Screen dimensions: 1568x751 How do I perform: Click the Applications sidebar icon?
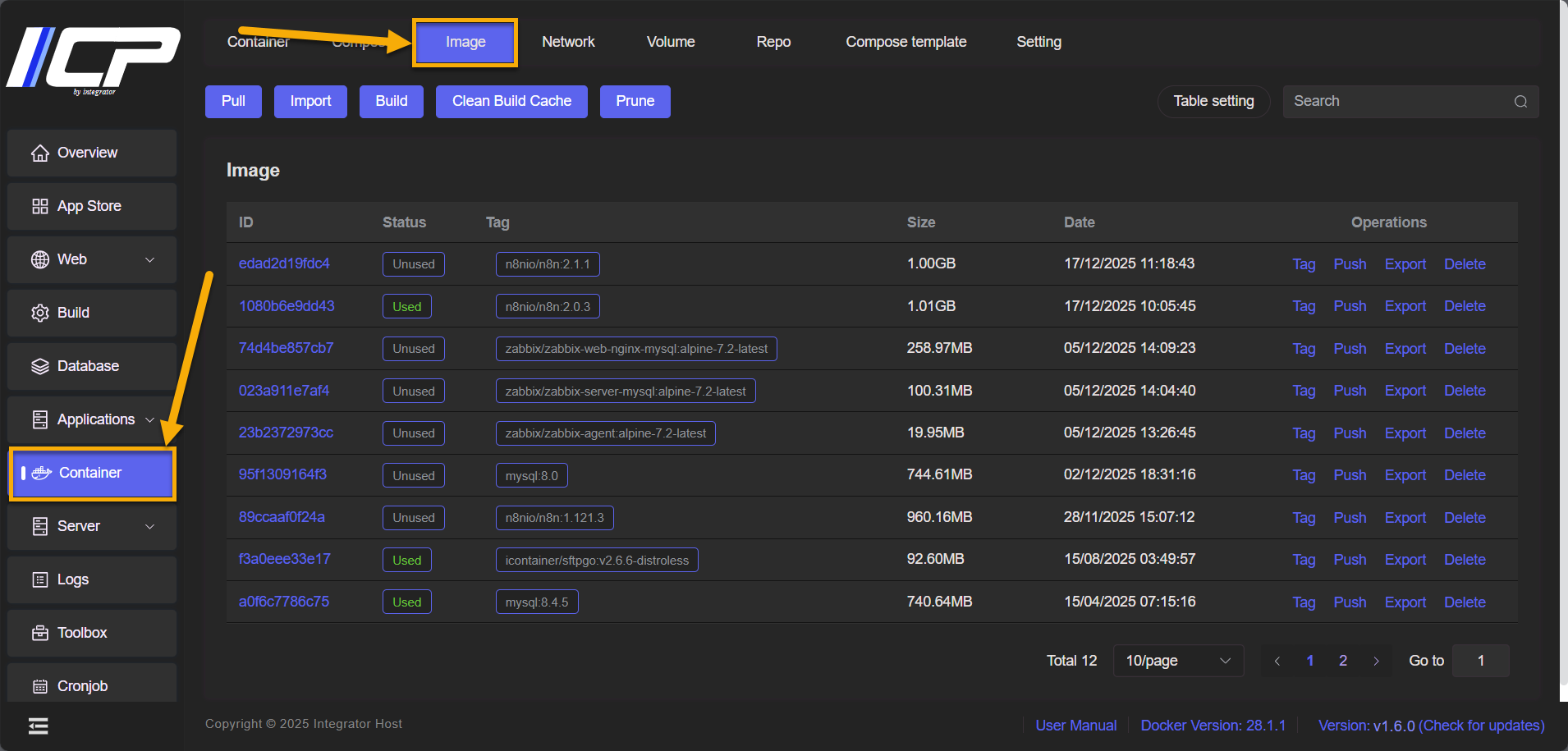(39, 419)
